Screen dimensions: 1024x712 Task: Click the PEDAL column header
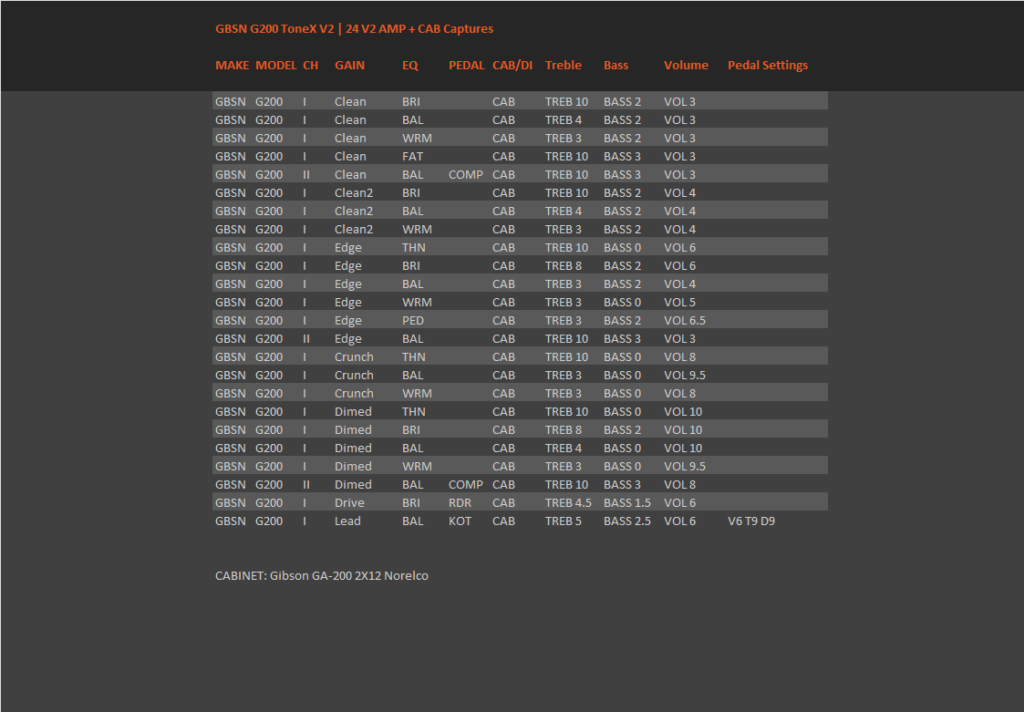(x=466, y=65)
